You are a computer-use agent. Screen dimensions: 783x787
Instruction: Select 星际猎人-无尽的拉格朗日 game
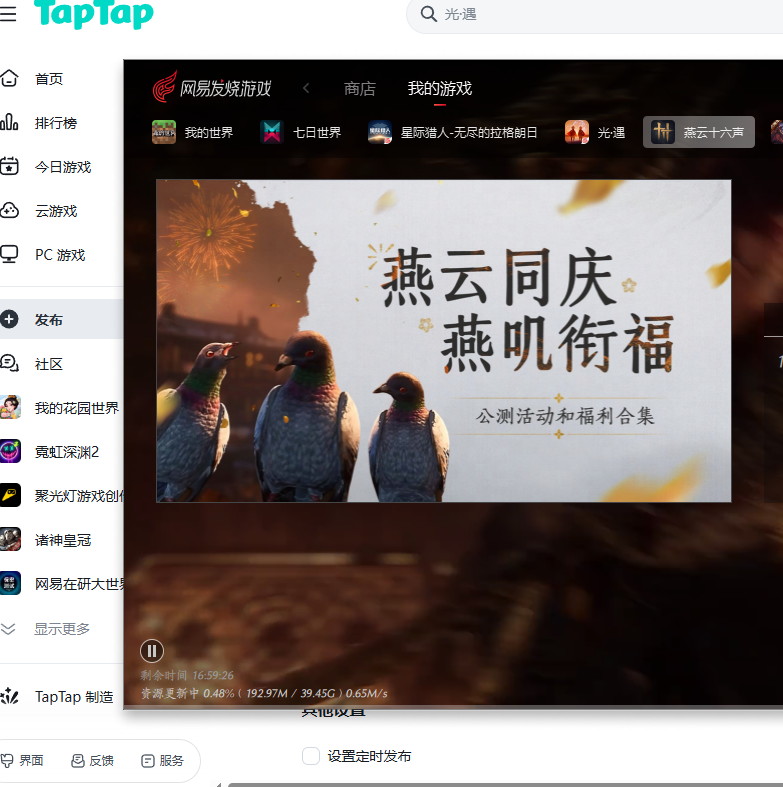click(453, 133)
